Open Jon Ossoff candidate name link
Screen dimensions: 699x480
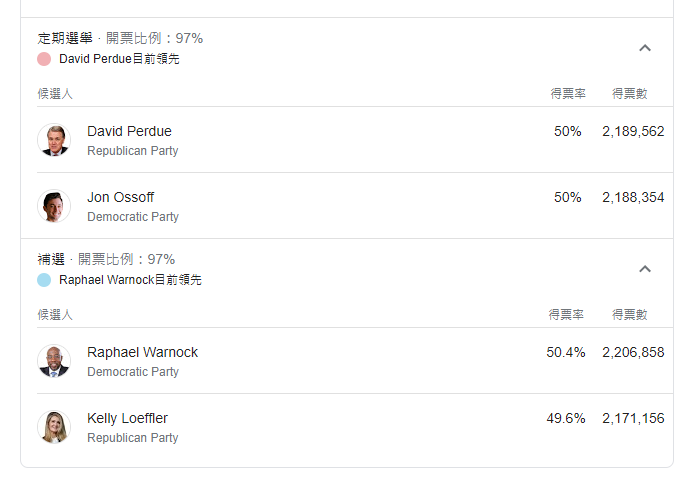click(120, 197)
